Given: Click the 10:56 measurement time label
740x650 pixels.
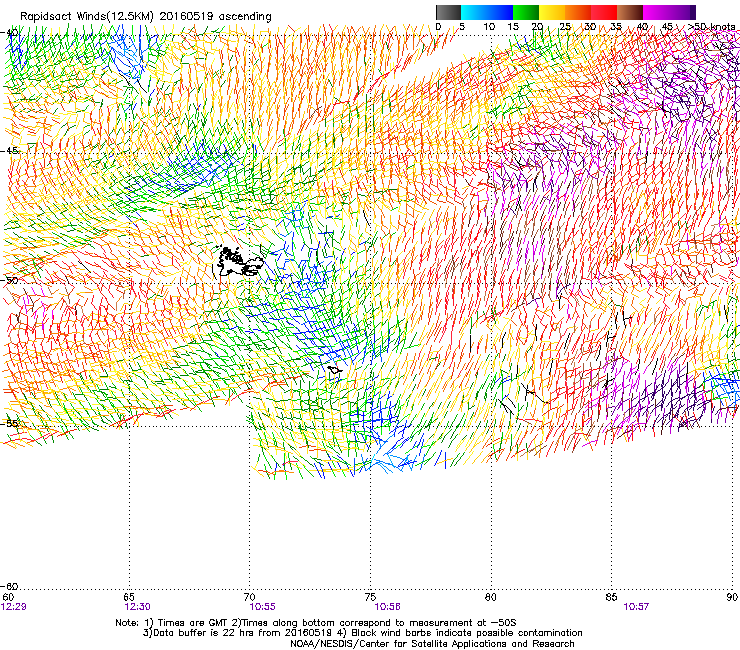Looking at the screenshot, I should (x=387, y=607).
